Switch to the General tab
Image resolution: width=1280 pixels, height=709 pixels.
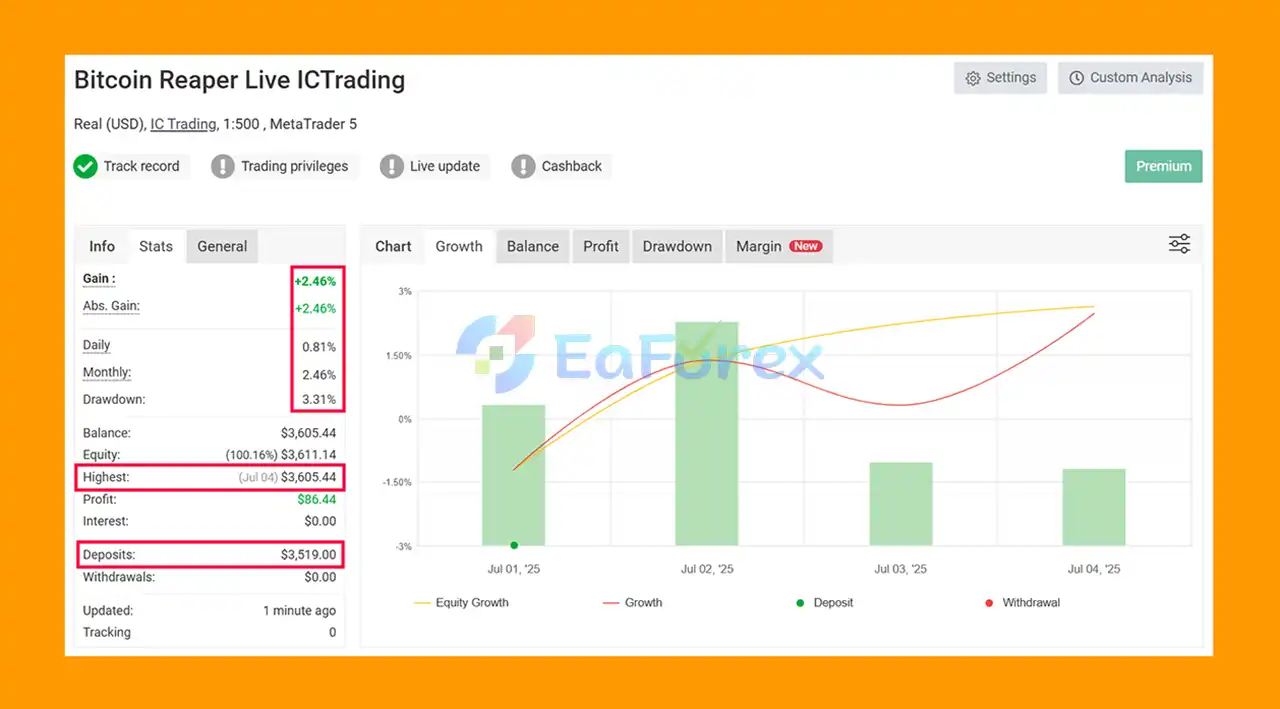pos(222,246)
